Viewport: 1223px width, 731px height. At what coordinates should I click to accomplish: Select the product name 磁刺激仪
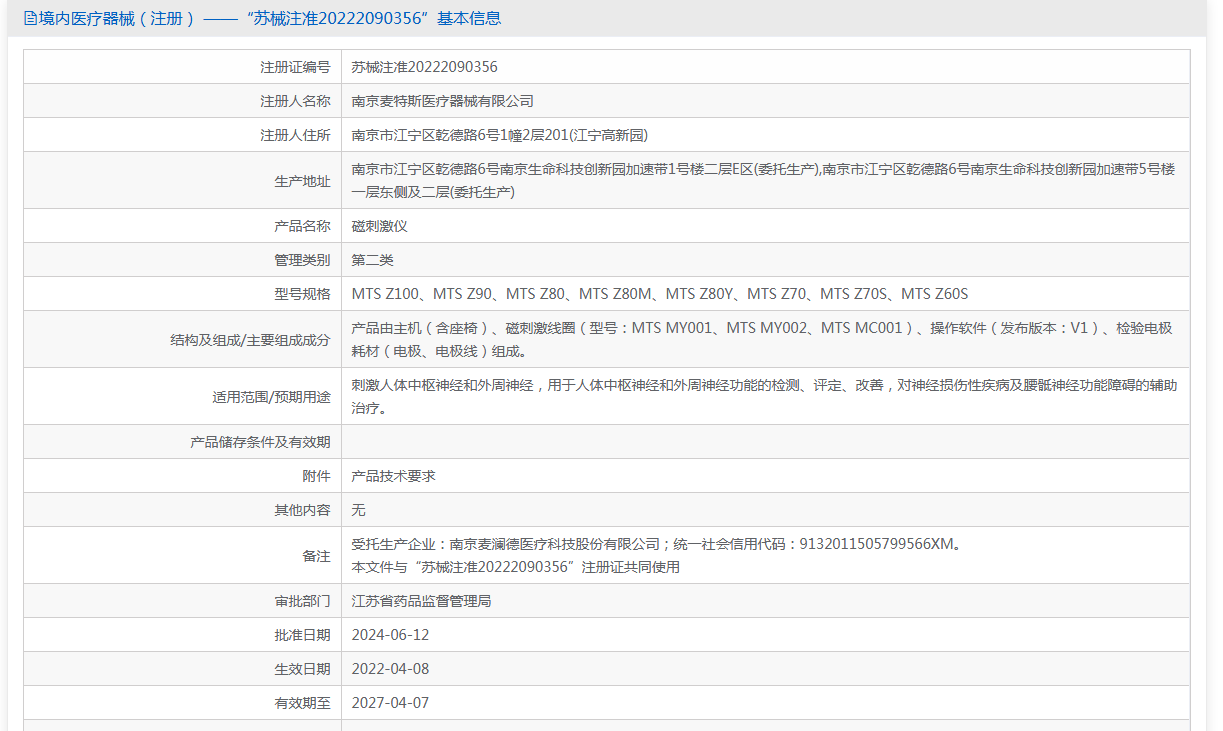[380, 226]
